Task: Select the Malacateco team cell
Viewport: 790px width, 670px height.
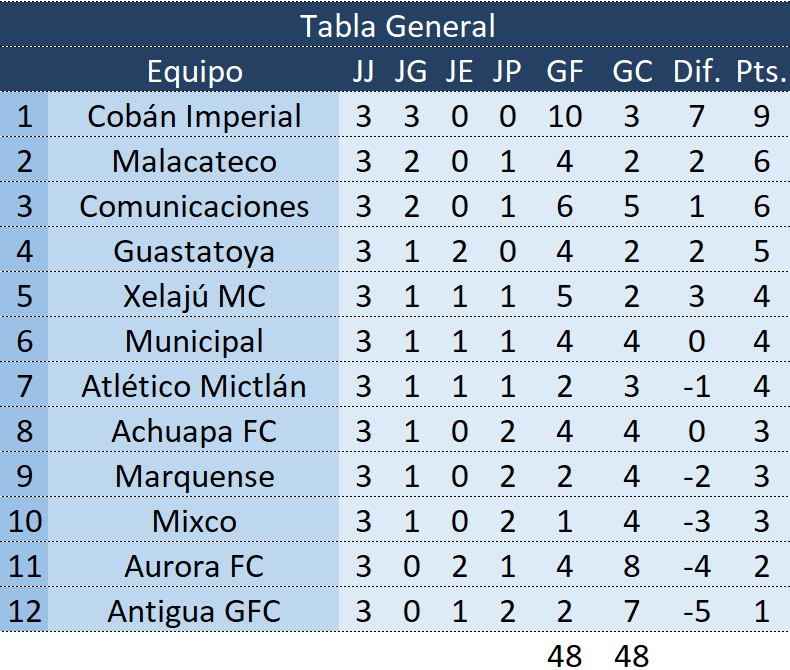Action: point(194,161)
